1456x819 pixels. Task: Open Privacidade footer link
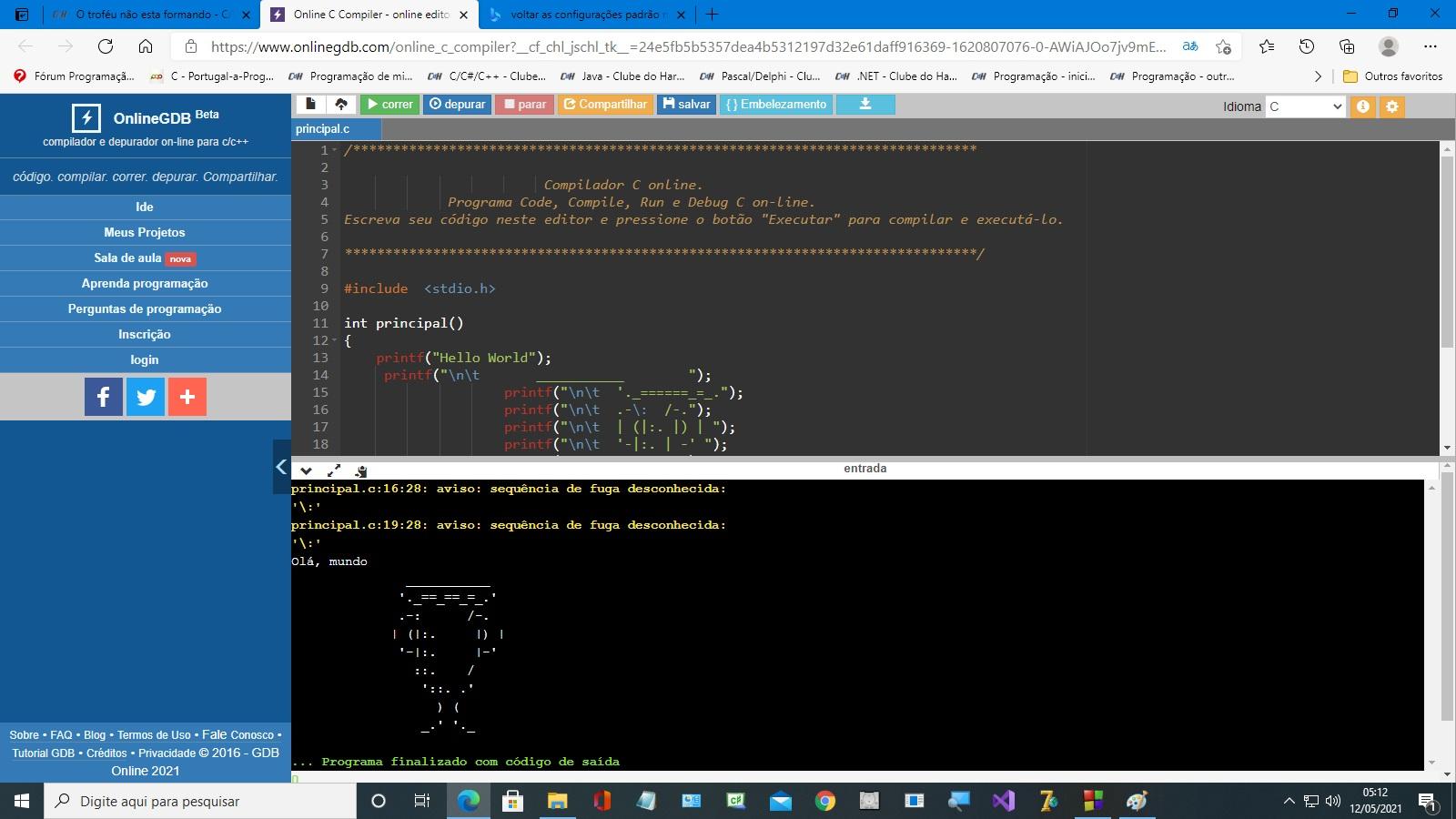pos(167,753)
